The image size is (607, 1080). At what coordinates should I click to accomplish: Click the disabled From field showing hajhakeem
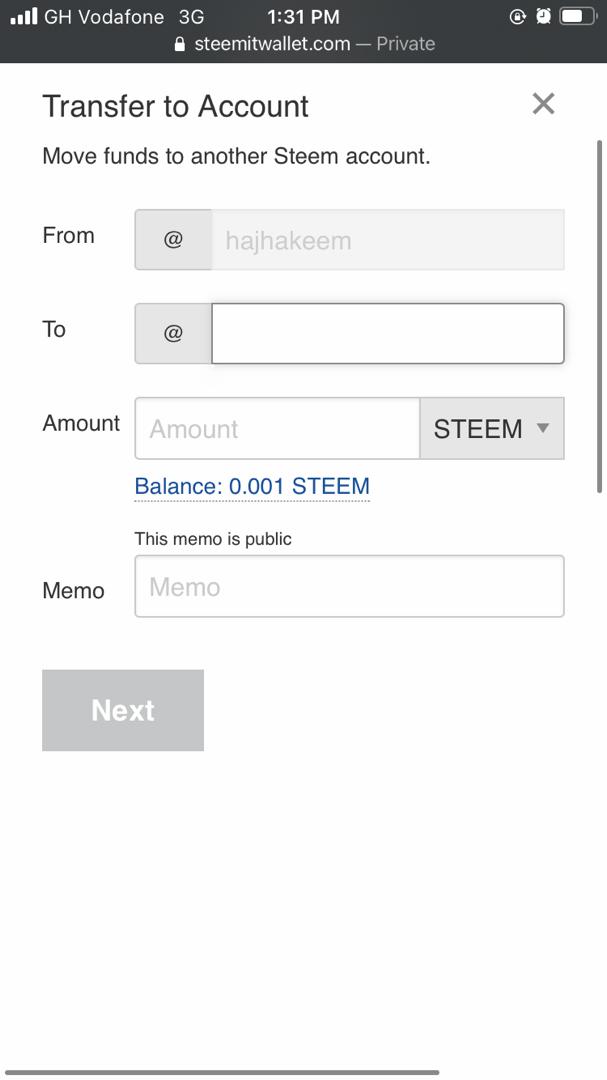point(387,240)
